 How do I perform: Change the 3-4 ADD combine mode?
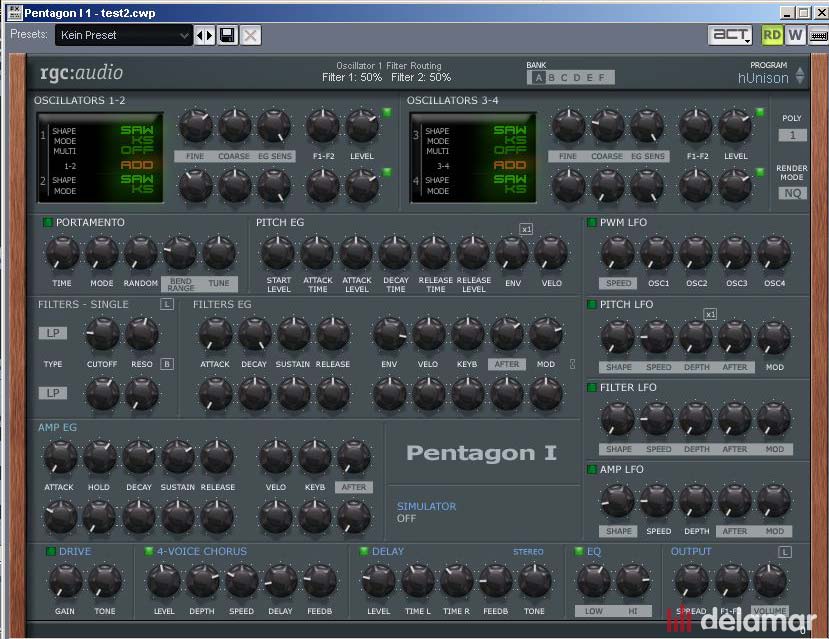coord(510,165)
